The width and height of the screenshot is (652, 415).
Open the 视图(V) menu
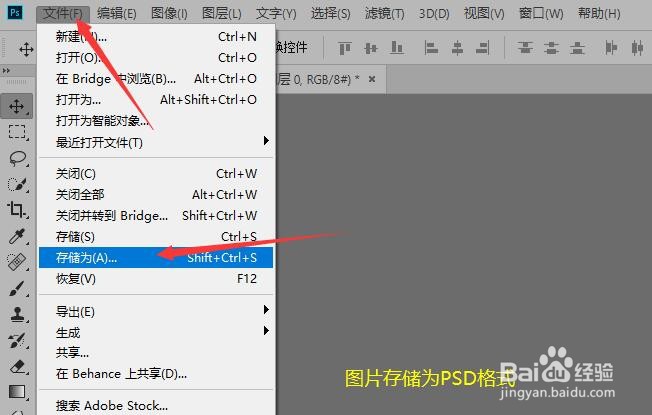tap(484, 14)
